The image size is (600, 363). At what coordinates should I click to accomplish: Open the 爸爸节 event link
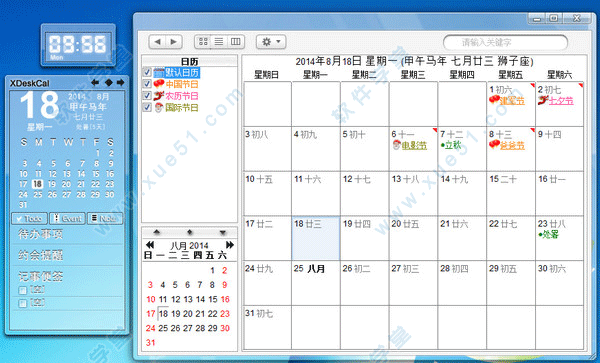tap(513, 146)
